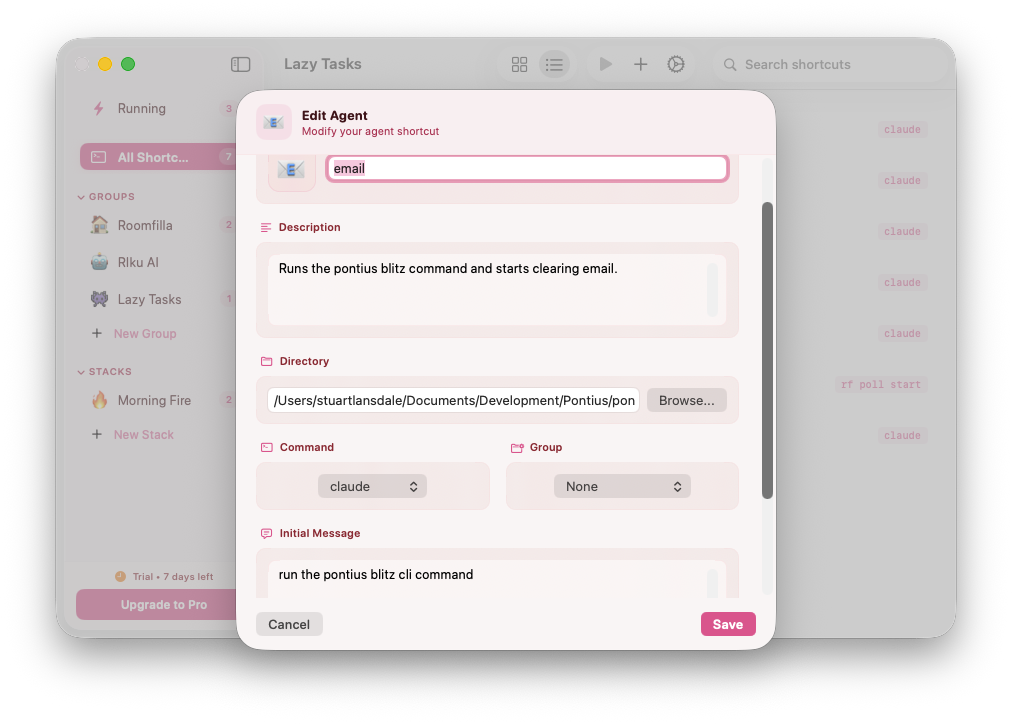This screenshot has width=1012, height=724.
Task: Open the Command dropdown showing claude
Action: click(372, 486)
